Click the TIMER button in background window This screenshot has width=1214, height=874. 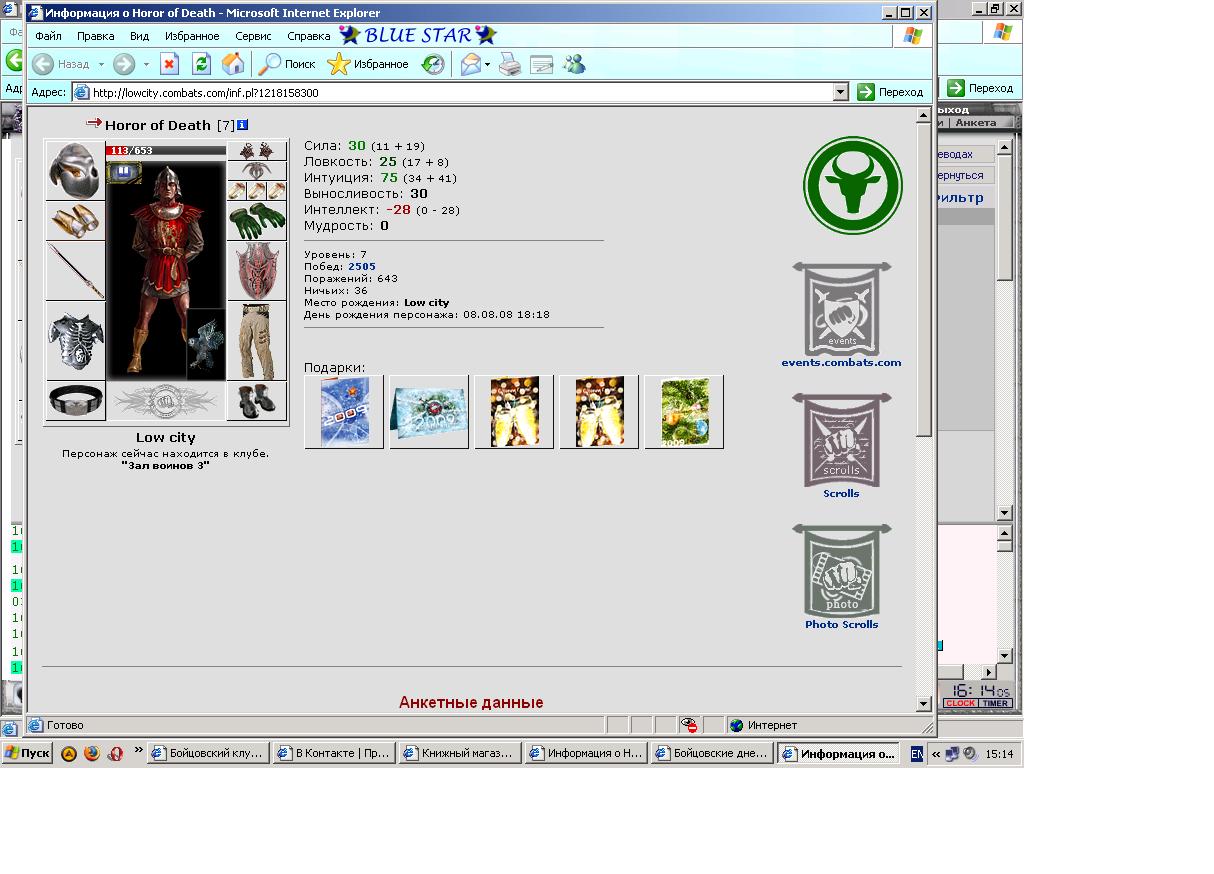[995, 703]
